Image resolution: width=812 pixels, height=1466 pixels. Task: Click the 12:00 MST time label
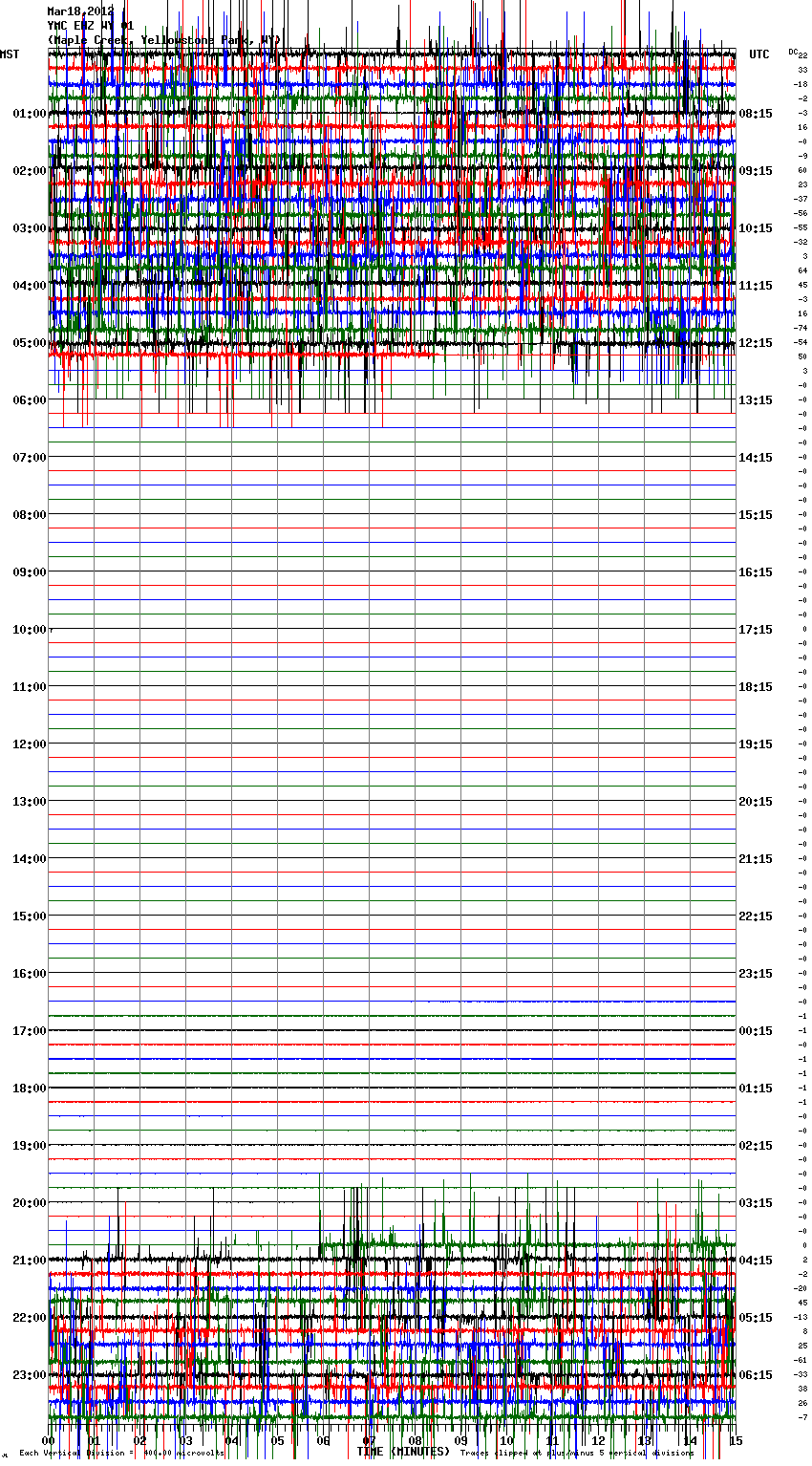pos(30,744)
